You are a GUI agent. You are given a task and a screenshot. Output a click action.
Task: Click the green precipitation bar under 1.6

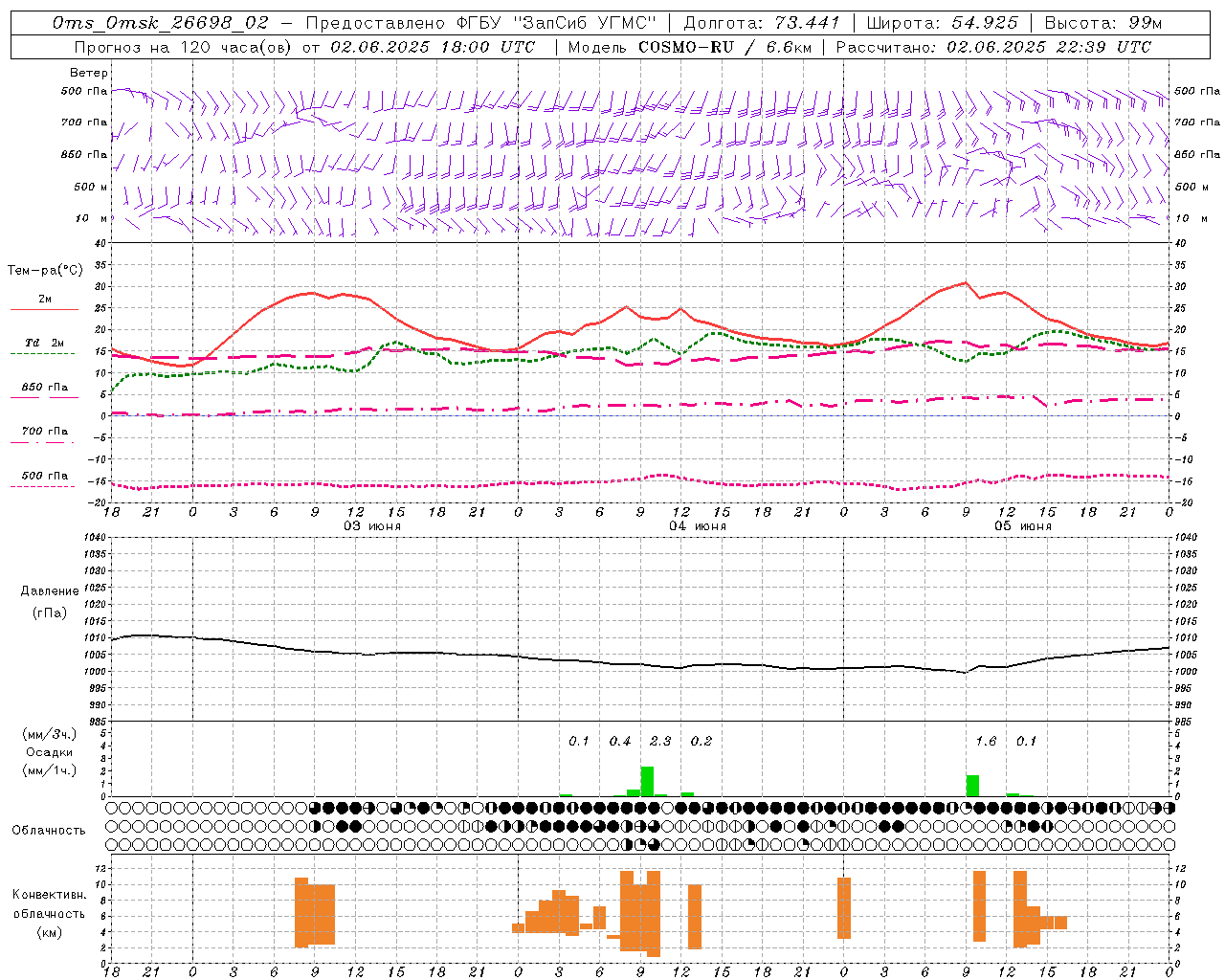972,786
